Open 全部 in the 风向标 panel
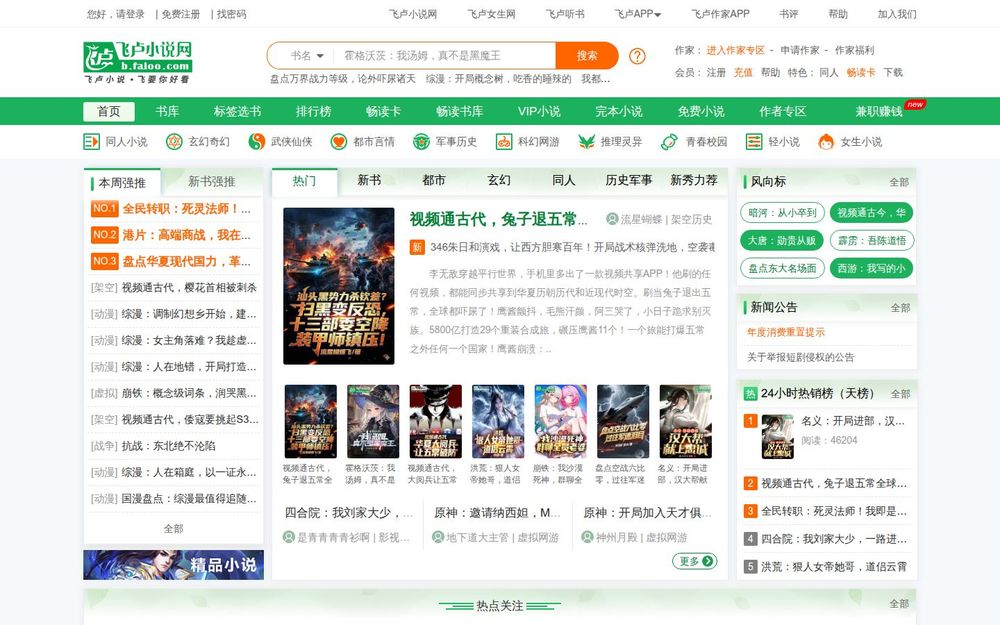This screenshot has height=625, width=1000. 899,182
